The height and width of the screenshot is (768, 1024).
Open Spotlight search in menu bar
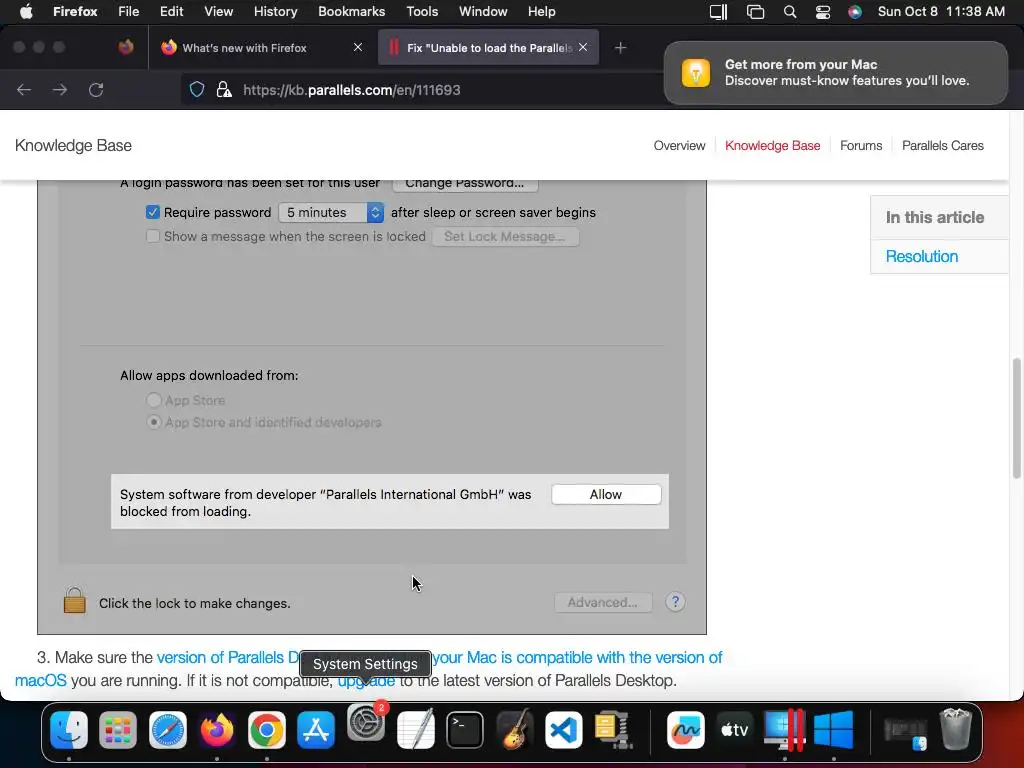click(790, 12)
